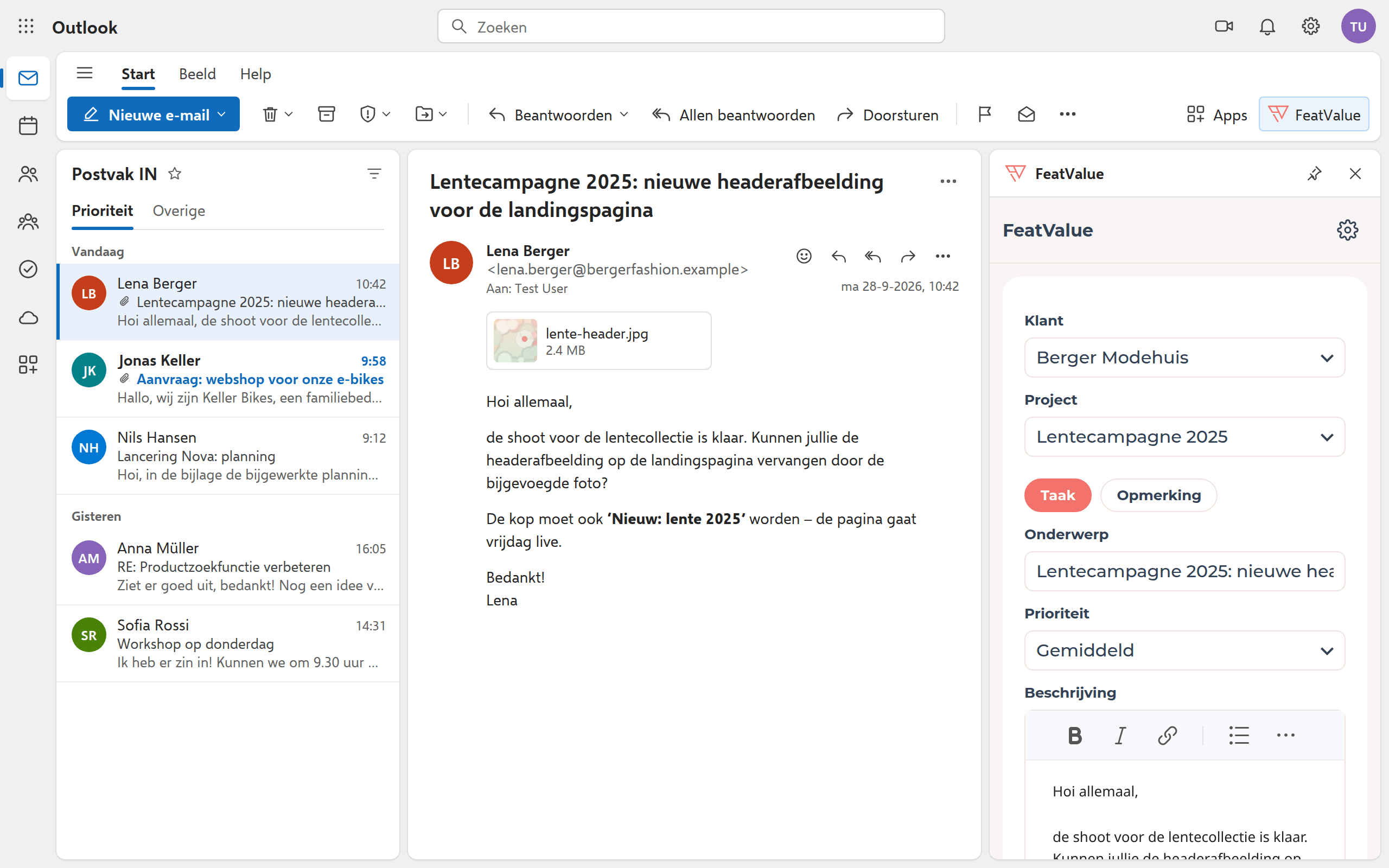Open the People contacts icon
Image resolution: width=1389 pixels, height=868 pixels.
pyautogui.click(x=28, y=174)
